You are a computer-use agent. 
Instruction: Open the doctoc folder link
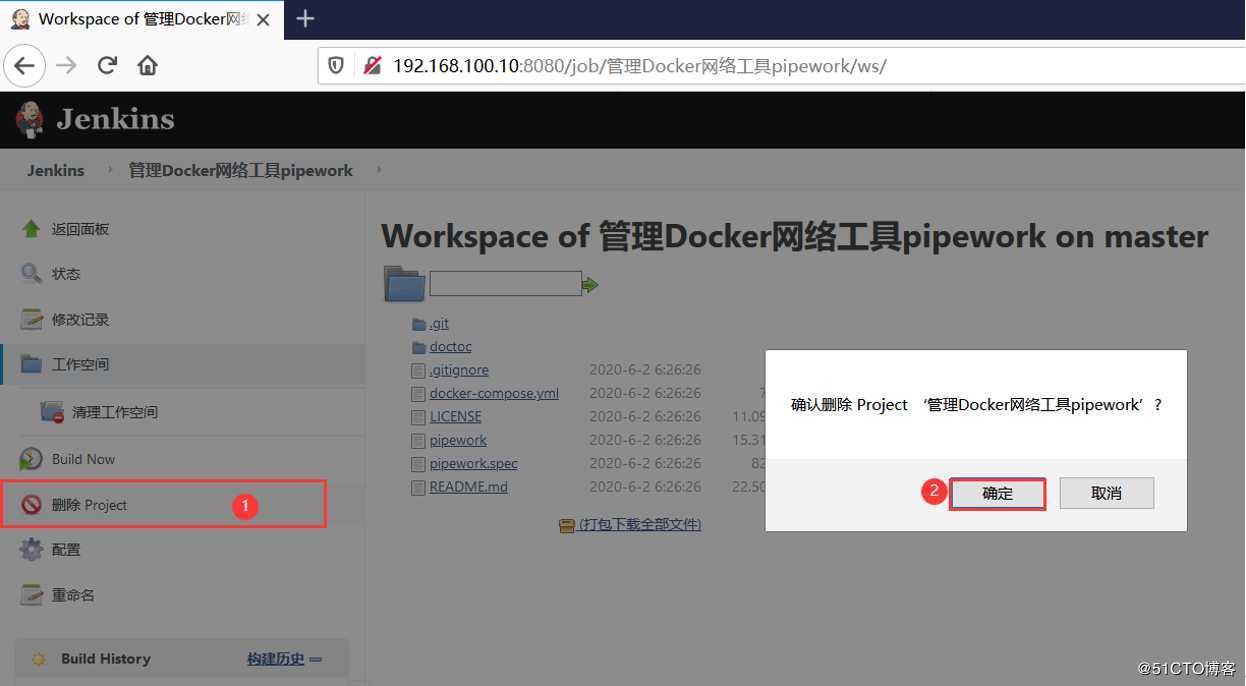[x=450, y=347]
